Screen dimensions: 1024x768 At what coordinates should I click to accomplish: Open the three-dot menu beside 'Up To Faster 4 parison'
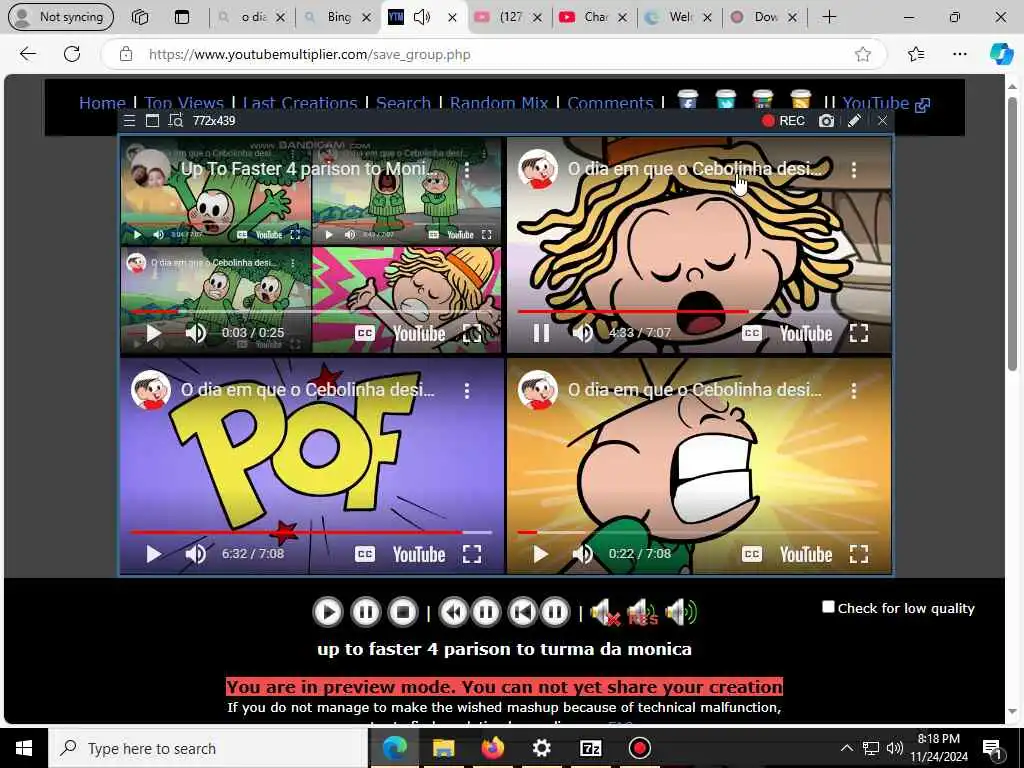tap(466, 170)
